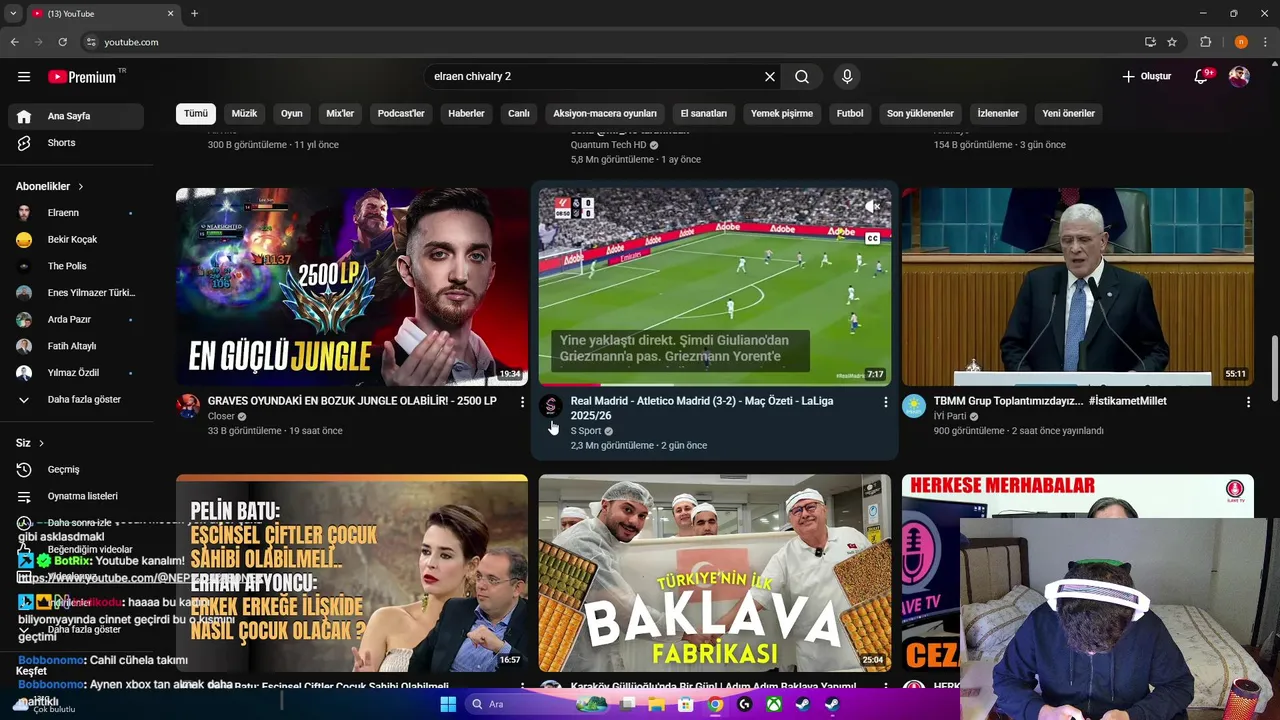The width and height of the screenshot is (1280, 720).
Task: Open Shorts from the sidebar
Action: [x=76, y=143]
